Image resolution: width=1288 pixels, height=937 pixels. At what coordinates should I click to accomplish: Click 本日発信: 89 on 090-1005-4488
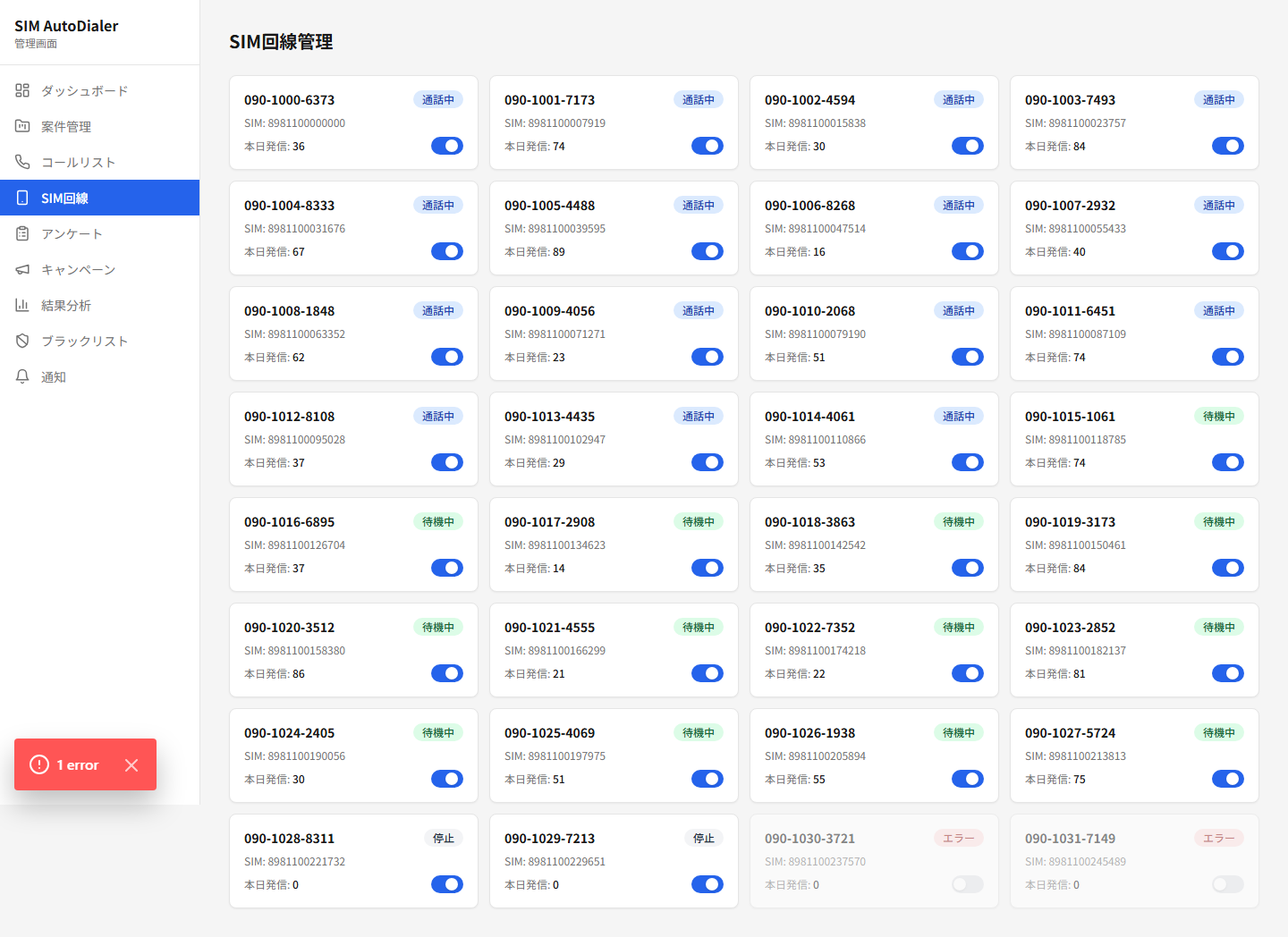535,252
